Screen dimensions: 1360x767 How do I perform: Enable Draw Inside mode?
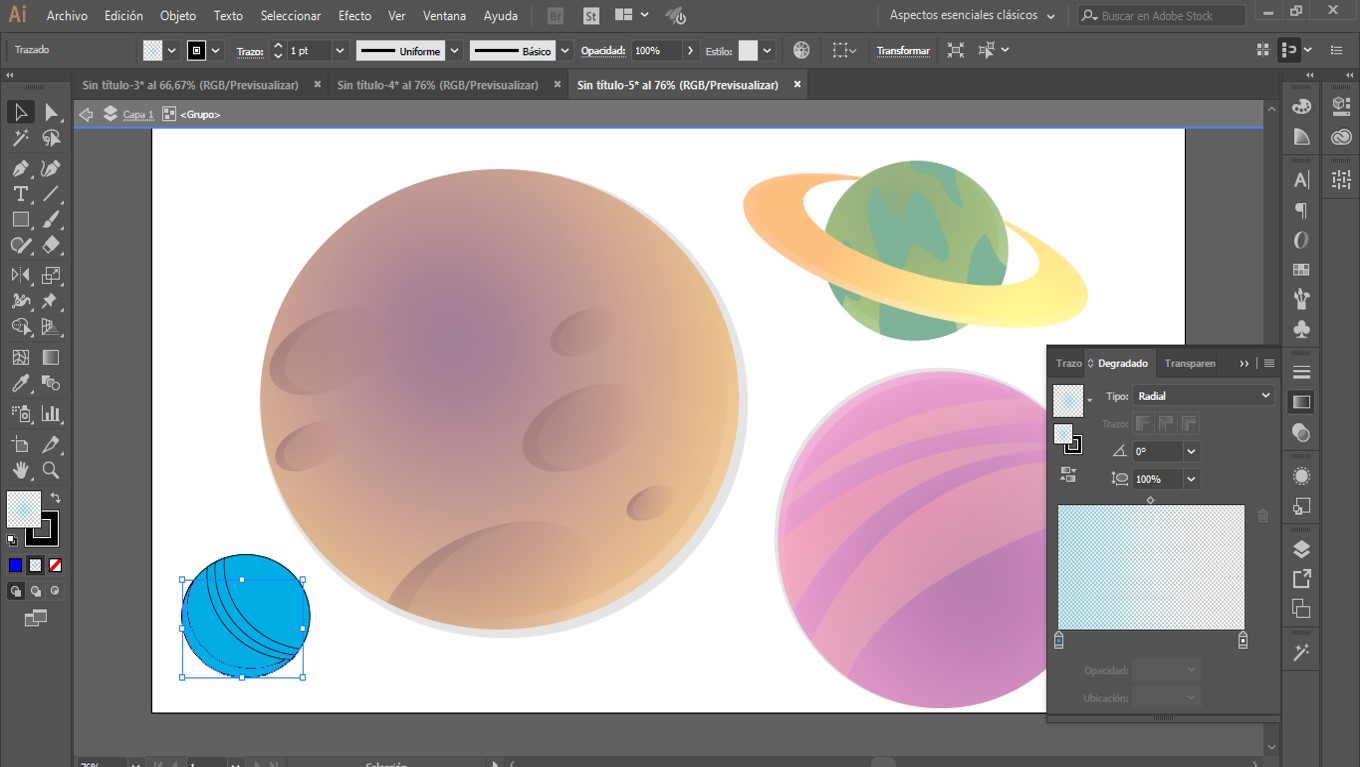55,591
